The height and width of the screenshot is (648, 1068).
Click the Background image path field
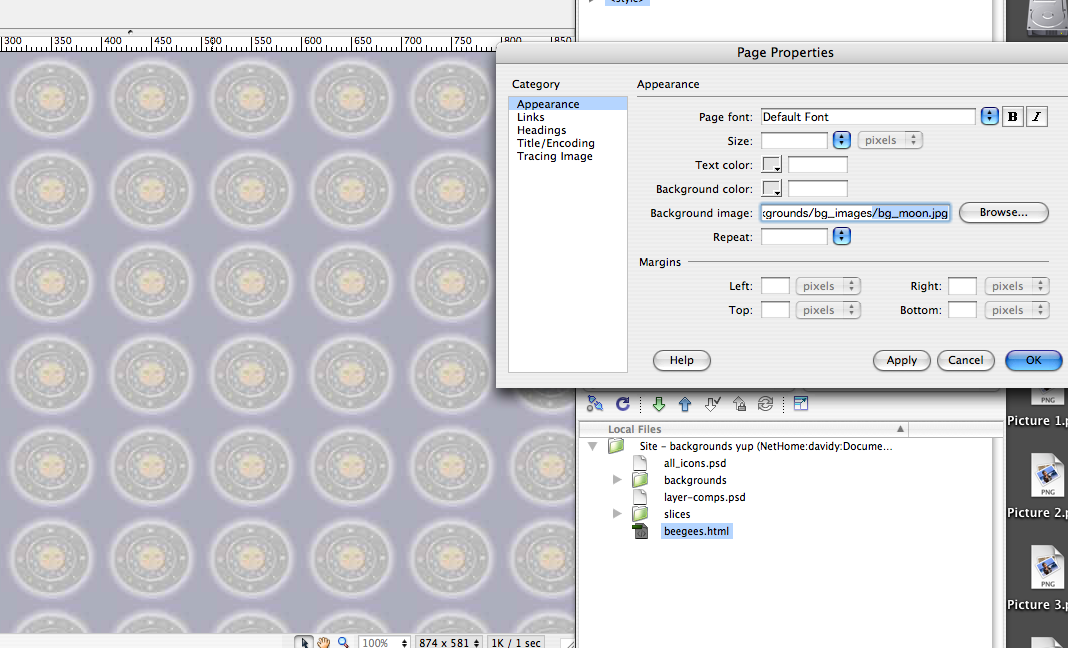pos(854,213)
